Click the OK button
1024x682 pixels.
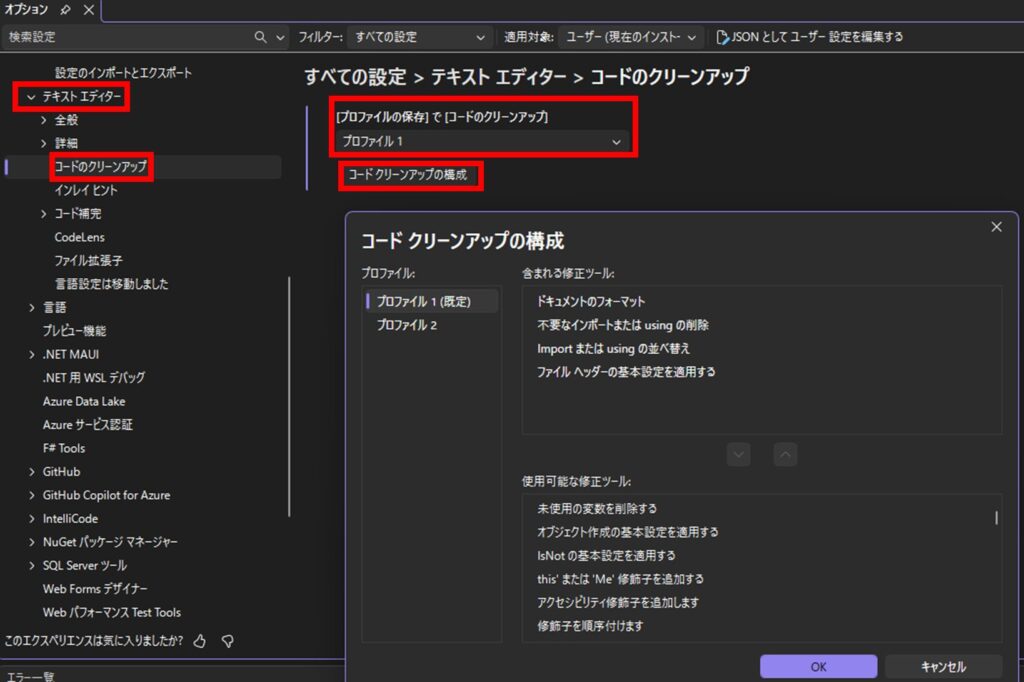tap(818, 667)
